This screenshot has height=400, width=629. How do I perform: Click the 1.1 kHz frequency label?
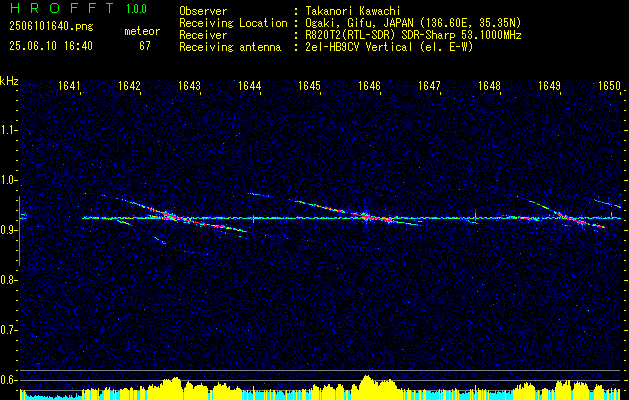pyautogui.click(x=8, y=130)
